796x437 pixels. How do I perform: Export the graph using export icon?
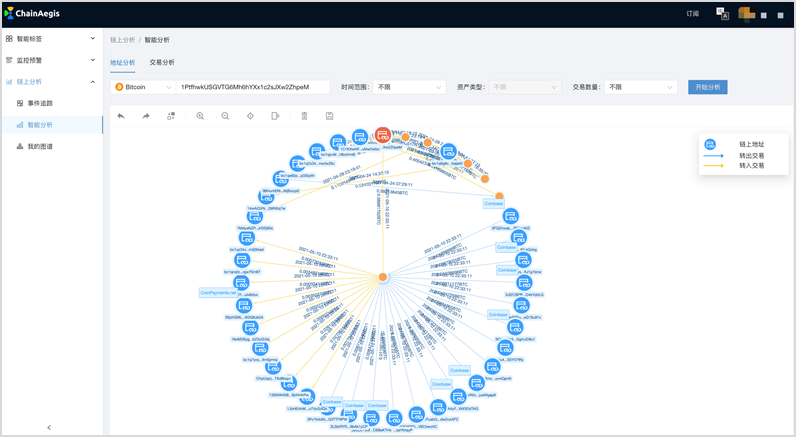coord(275,116)
